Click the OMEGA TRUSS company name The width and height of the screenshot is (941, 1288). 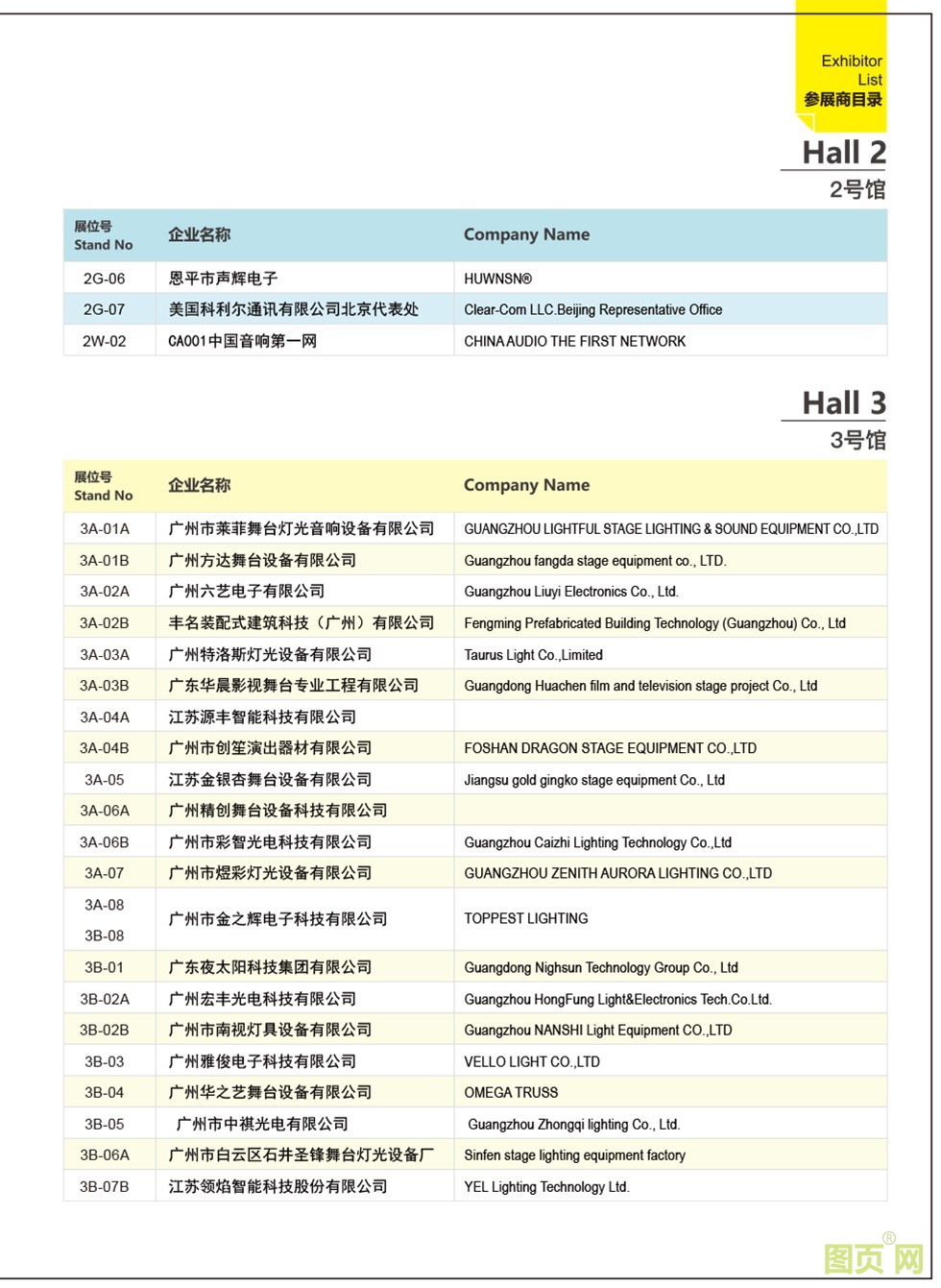[511, 1093]
